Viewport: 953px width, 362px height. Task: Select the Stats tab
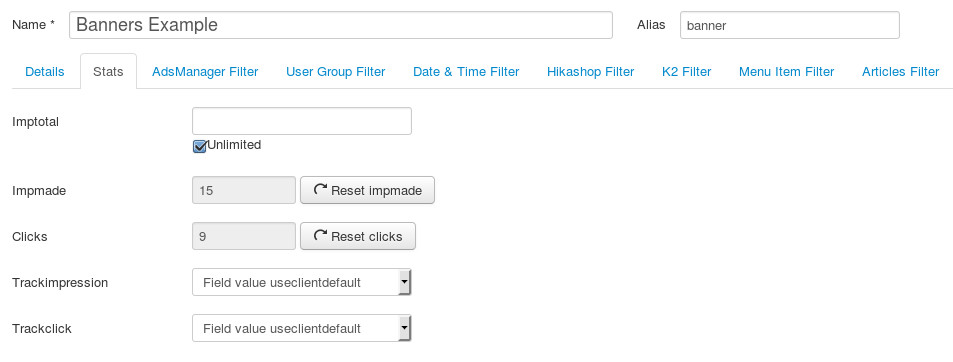(x=108, y=72)
